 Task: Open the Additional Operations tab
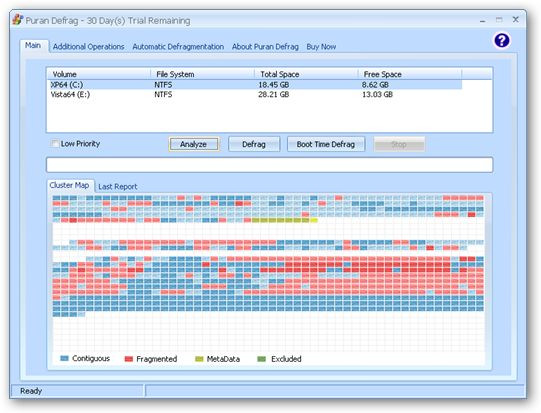(x=88, y=47)
